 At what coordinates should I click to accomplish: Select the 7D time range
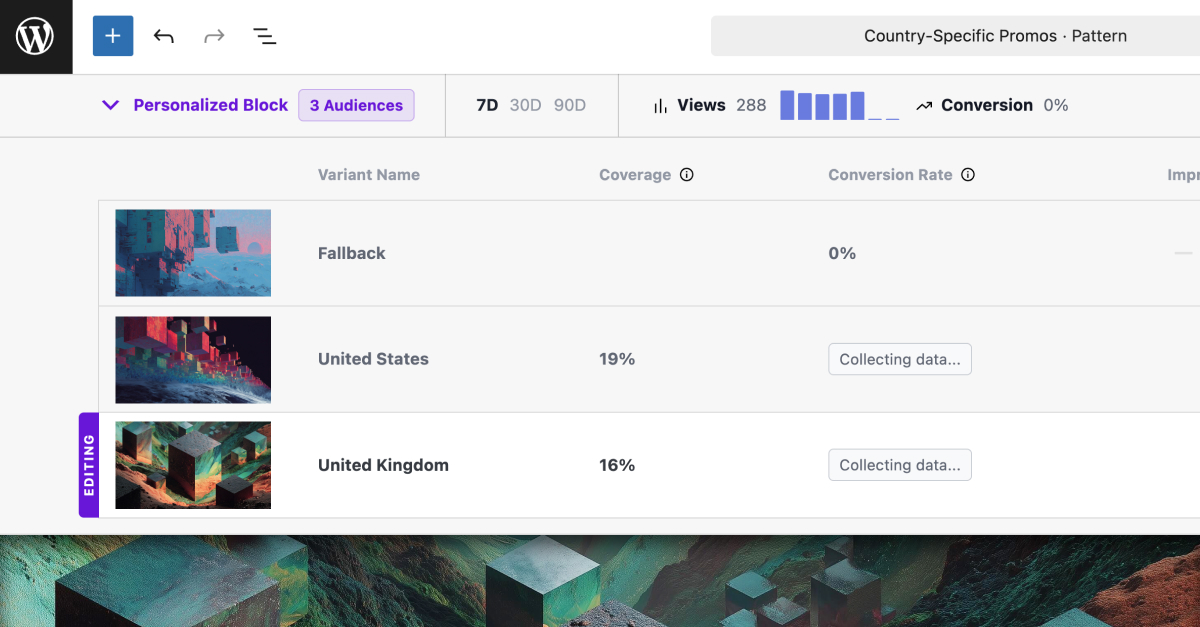tap(487, 105)
